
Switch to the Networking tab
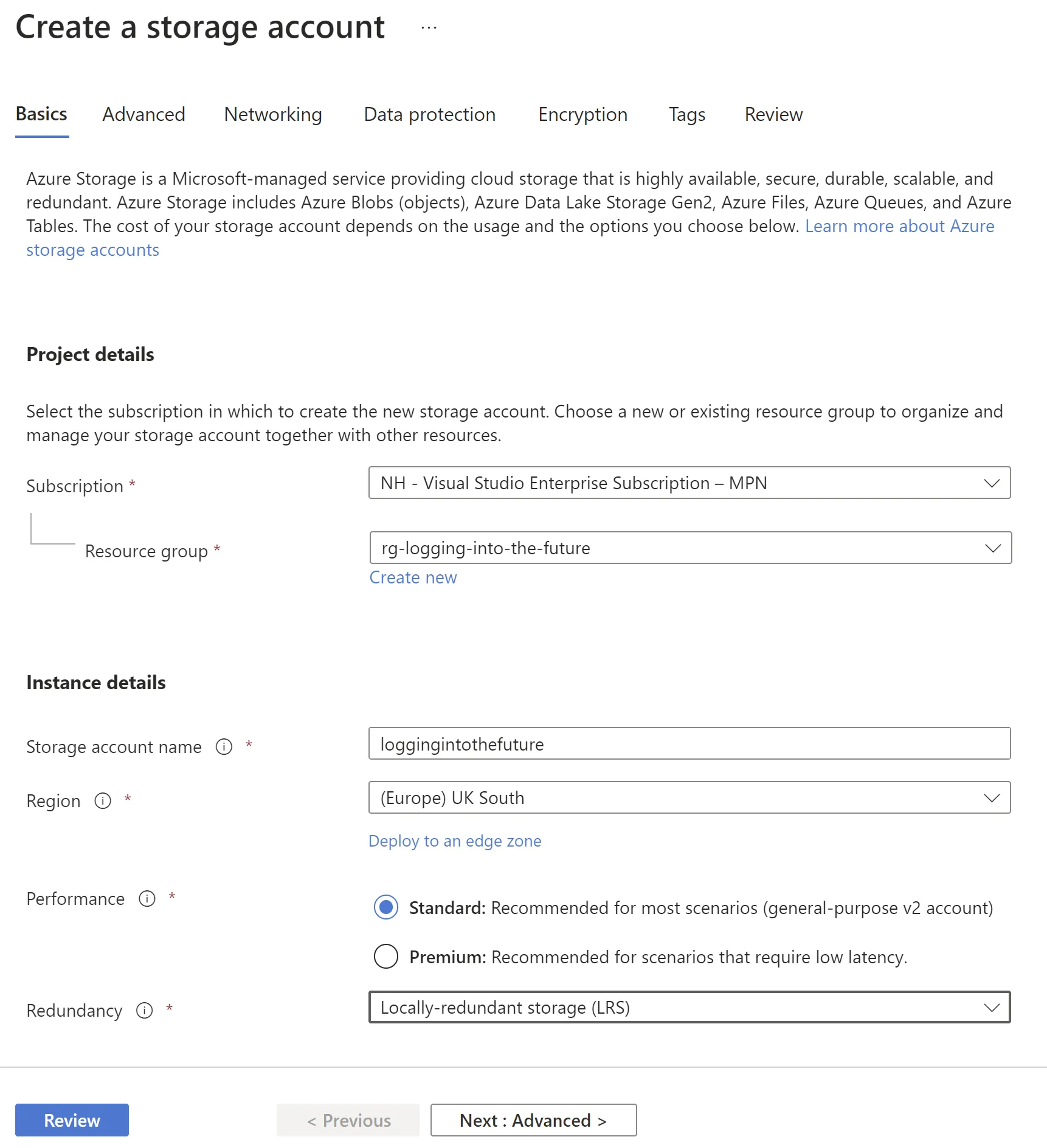point(273,114)
